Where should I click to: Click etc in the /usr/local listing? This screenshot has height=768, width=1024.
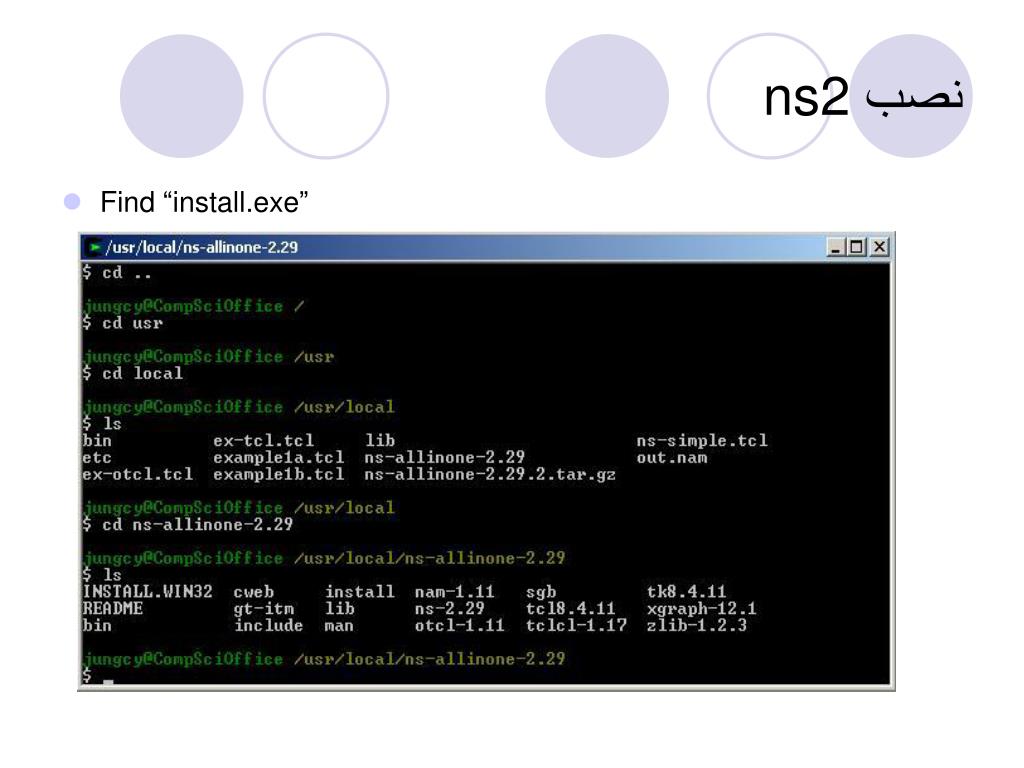pos(97,458)
